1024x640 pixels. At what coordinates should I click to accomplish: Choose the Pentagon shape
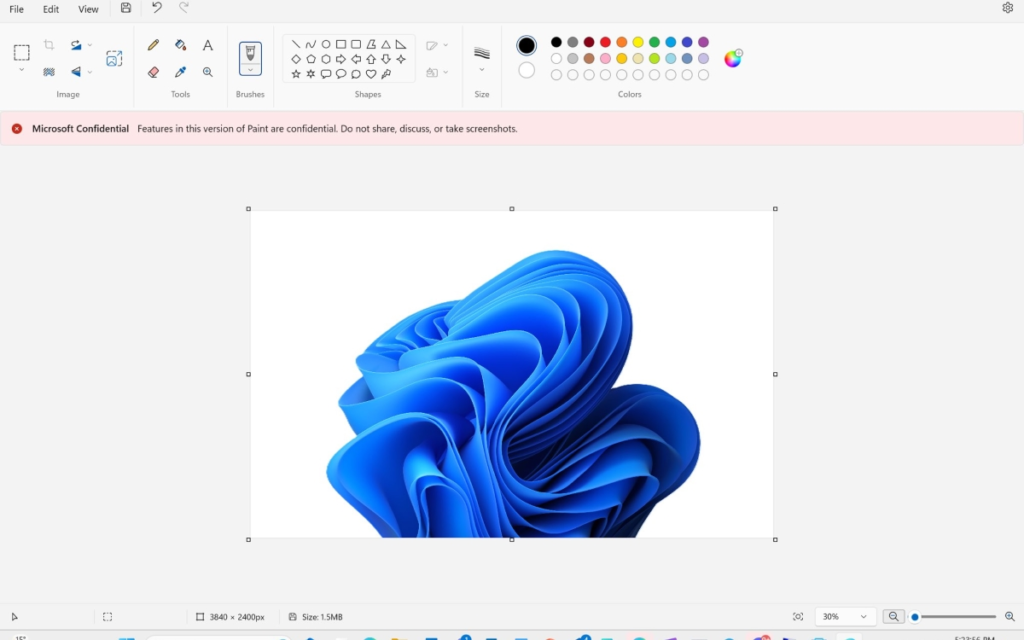click(311, 59)
